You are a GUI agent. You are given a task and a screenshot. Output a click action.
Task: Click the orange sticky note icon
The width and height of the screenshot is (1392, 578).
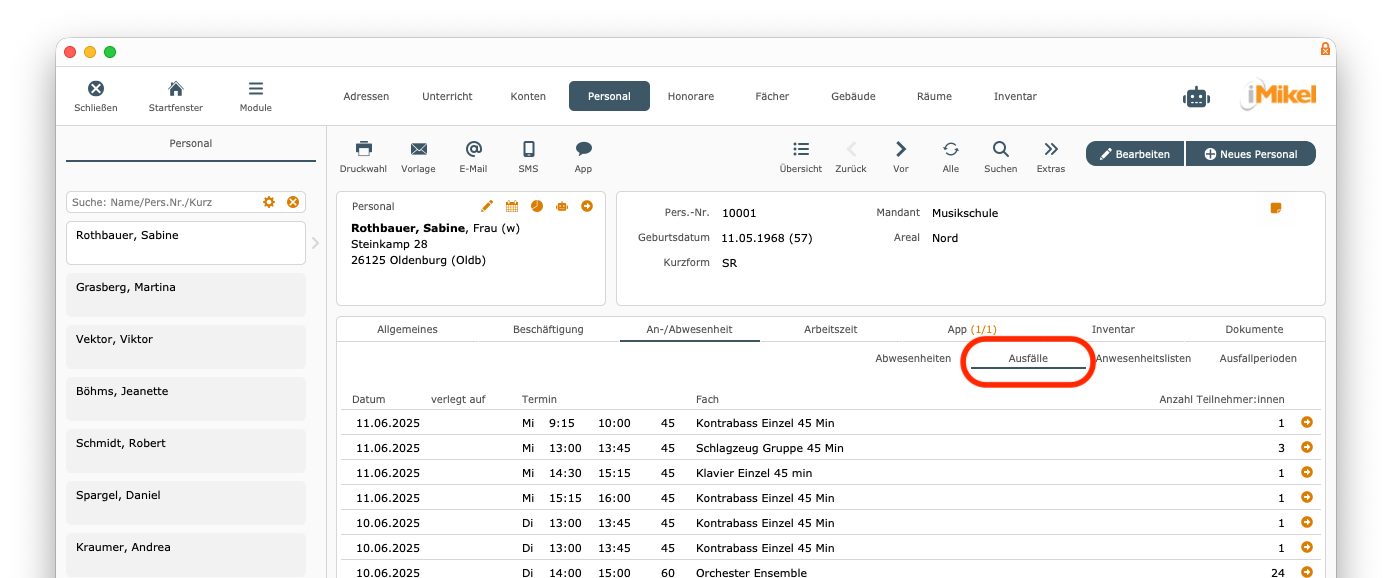1275,208
